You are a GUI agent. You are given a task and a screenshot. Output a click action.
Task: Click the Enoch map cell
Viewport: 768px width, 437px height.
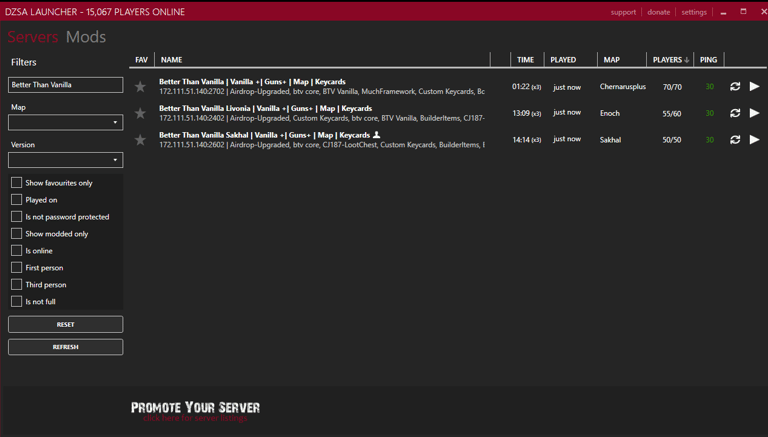[x=610, y=113]
